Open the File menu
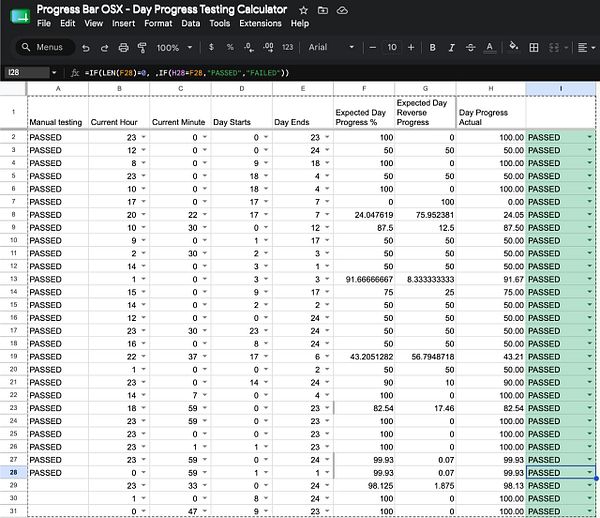This screenshot has width=600, height=518. click(44, 23)
